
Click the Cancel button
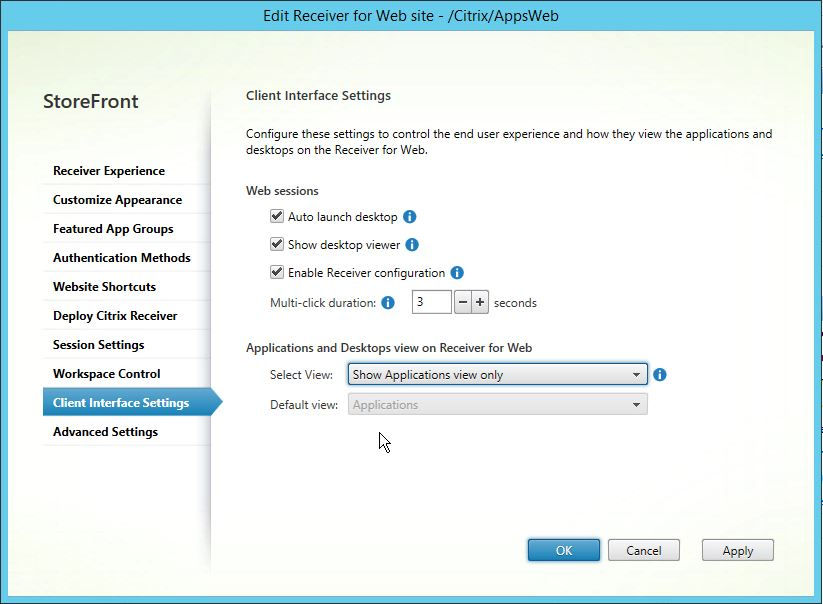tap(643, 550)
